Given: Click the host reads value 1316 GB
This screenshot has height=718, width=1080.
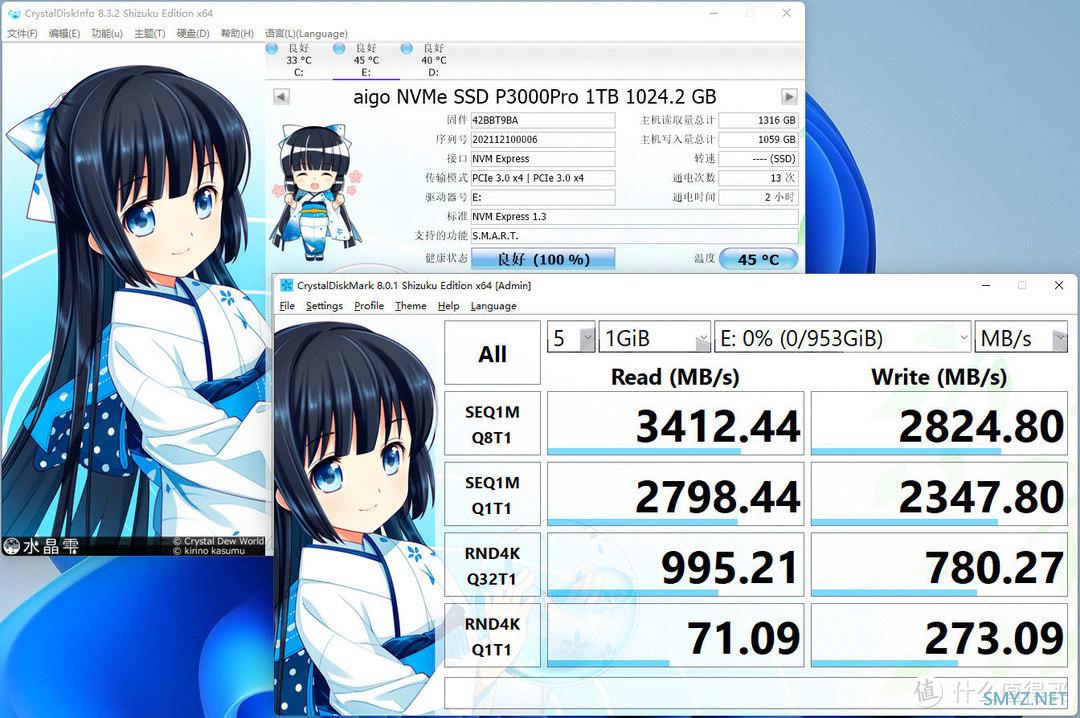Looking at the screenshot, I should [x=758, y=120].
